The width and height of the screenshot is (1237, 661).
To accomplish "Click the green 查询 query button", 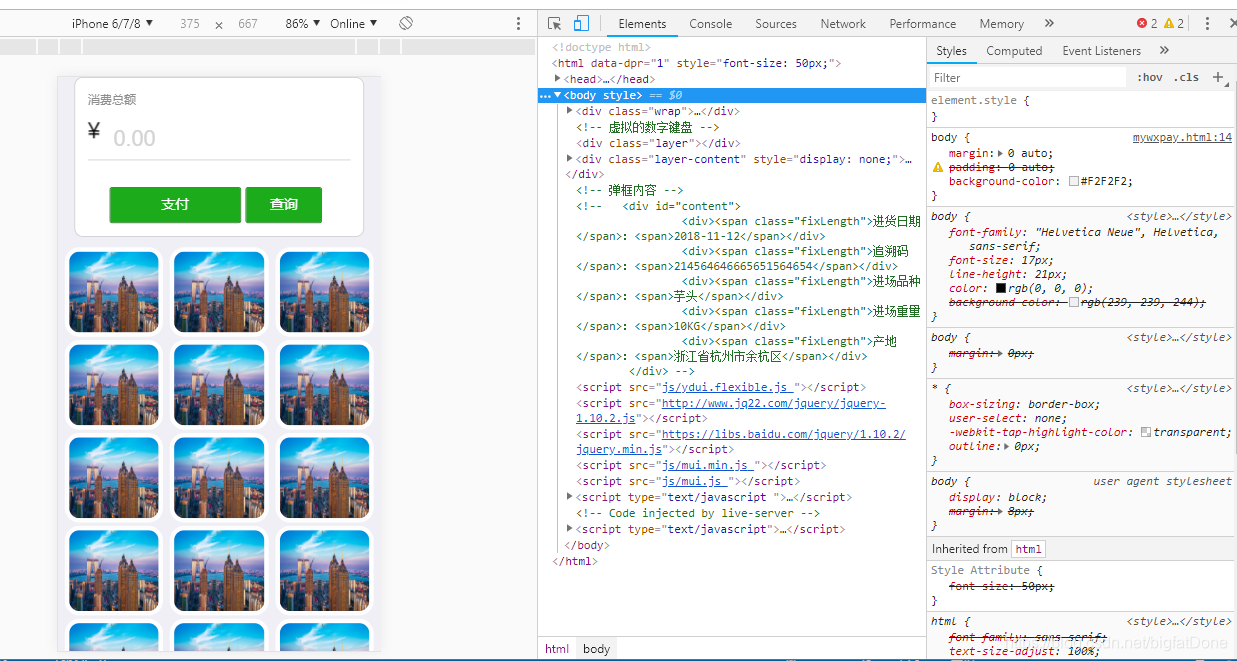I will [284, 204].
